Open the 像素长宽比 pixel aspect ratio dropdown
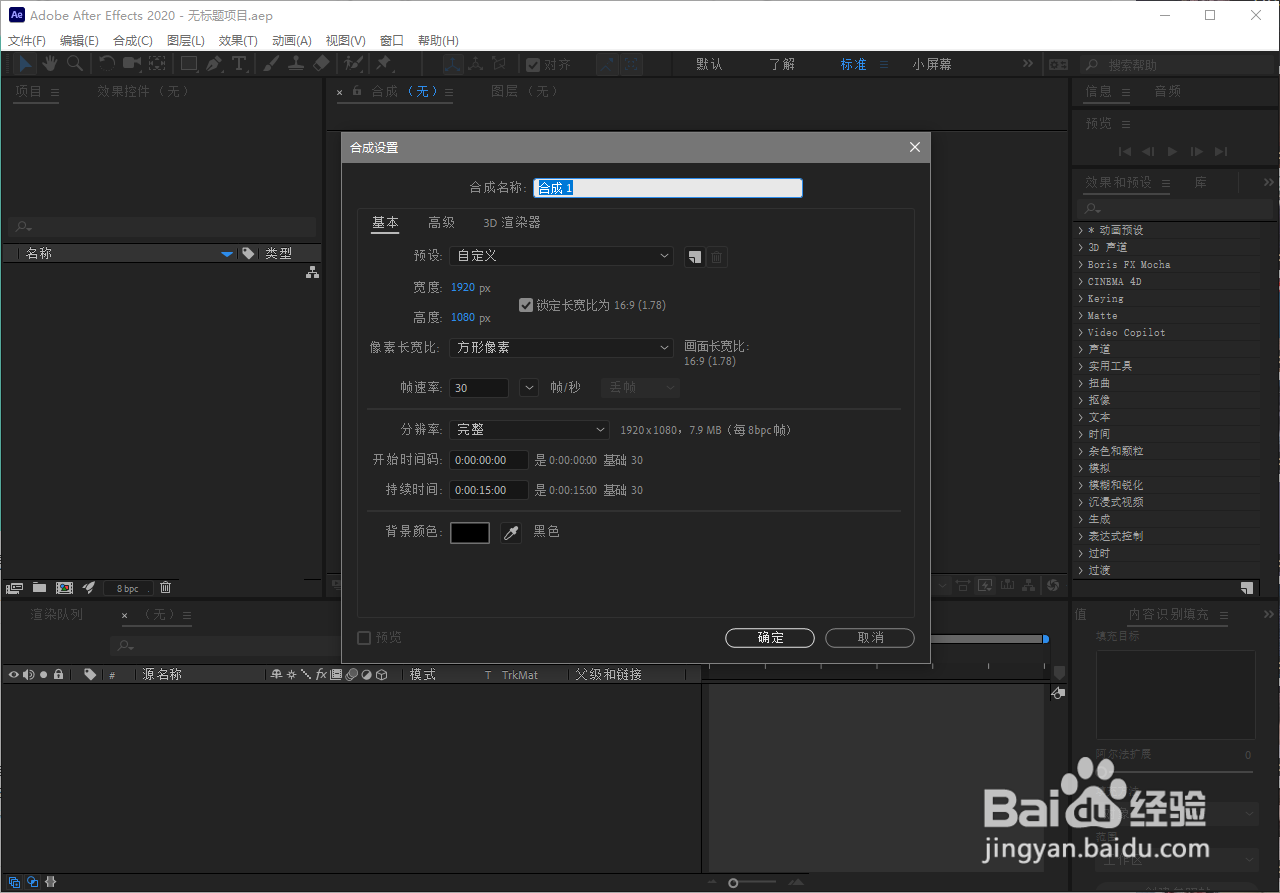This screenshot has width=1280, height=893. 561,348
